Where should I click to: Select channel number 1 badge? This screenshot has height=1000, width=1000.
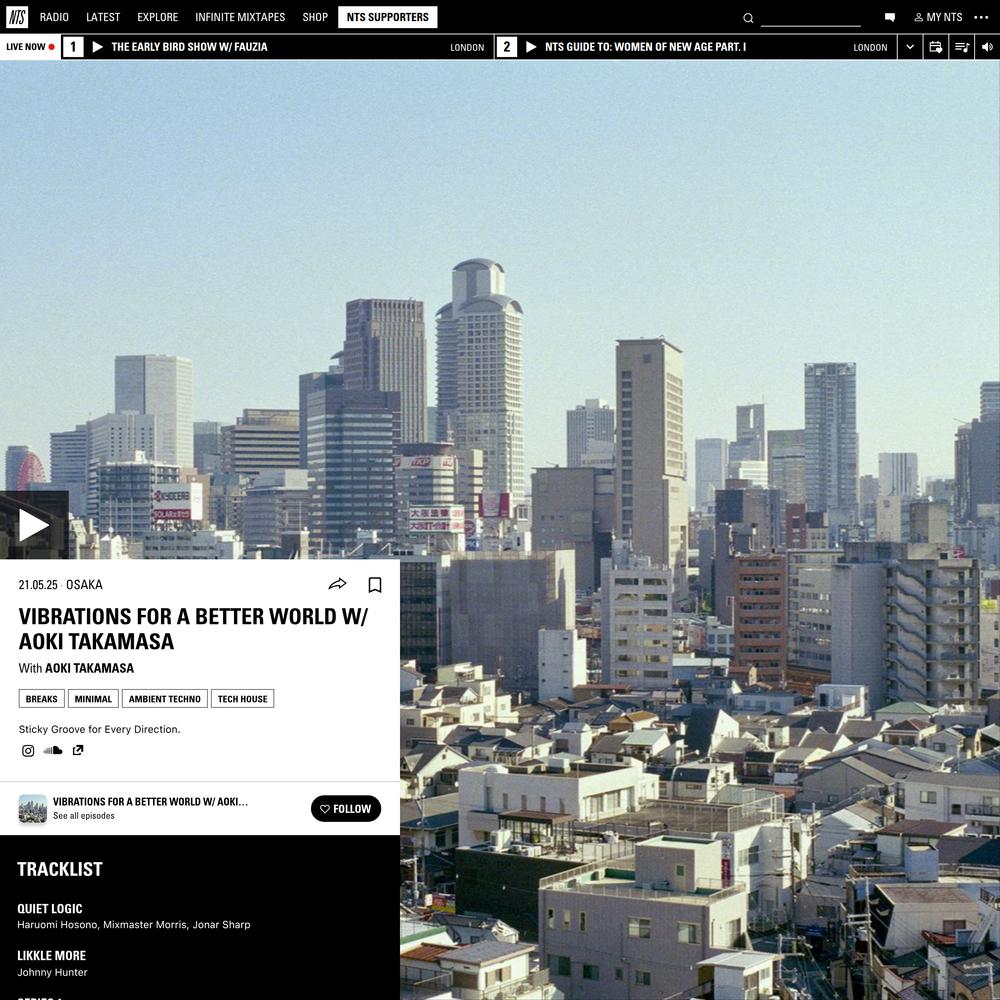tap(73, 47)
